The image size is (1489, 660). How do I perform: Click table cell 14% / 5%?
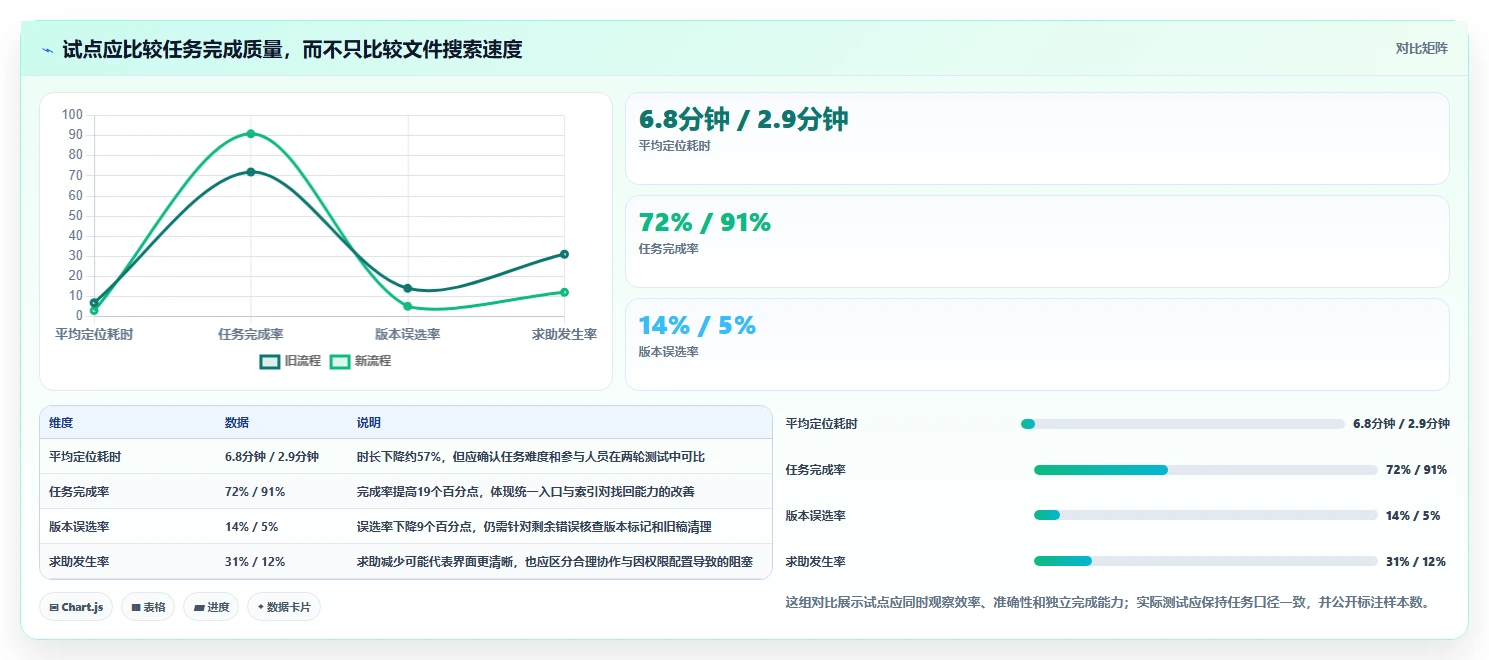point(251,527)
